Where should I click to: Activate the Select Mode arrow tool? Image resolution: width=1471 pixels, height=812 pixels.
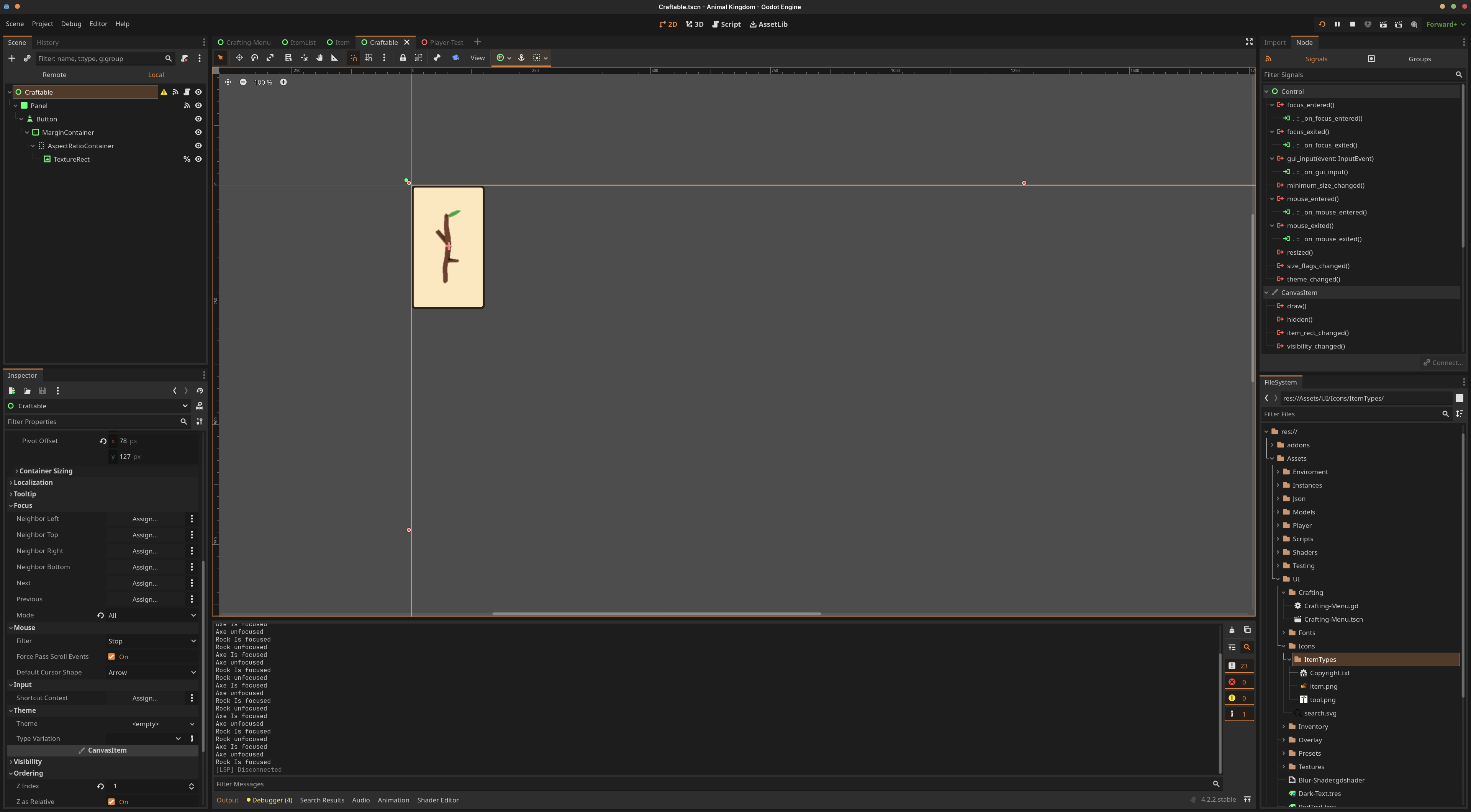(x=220, y=58)
